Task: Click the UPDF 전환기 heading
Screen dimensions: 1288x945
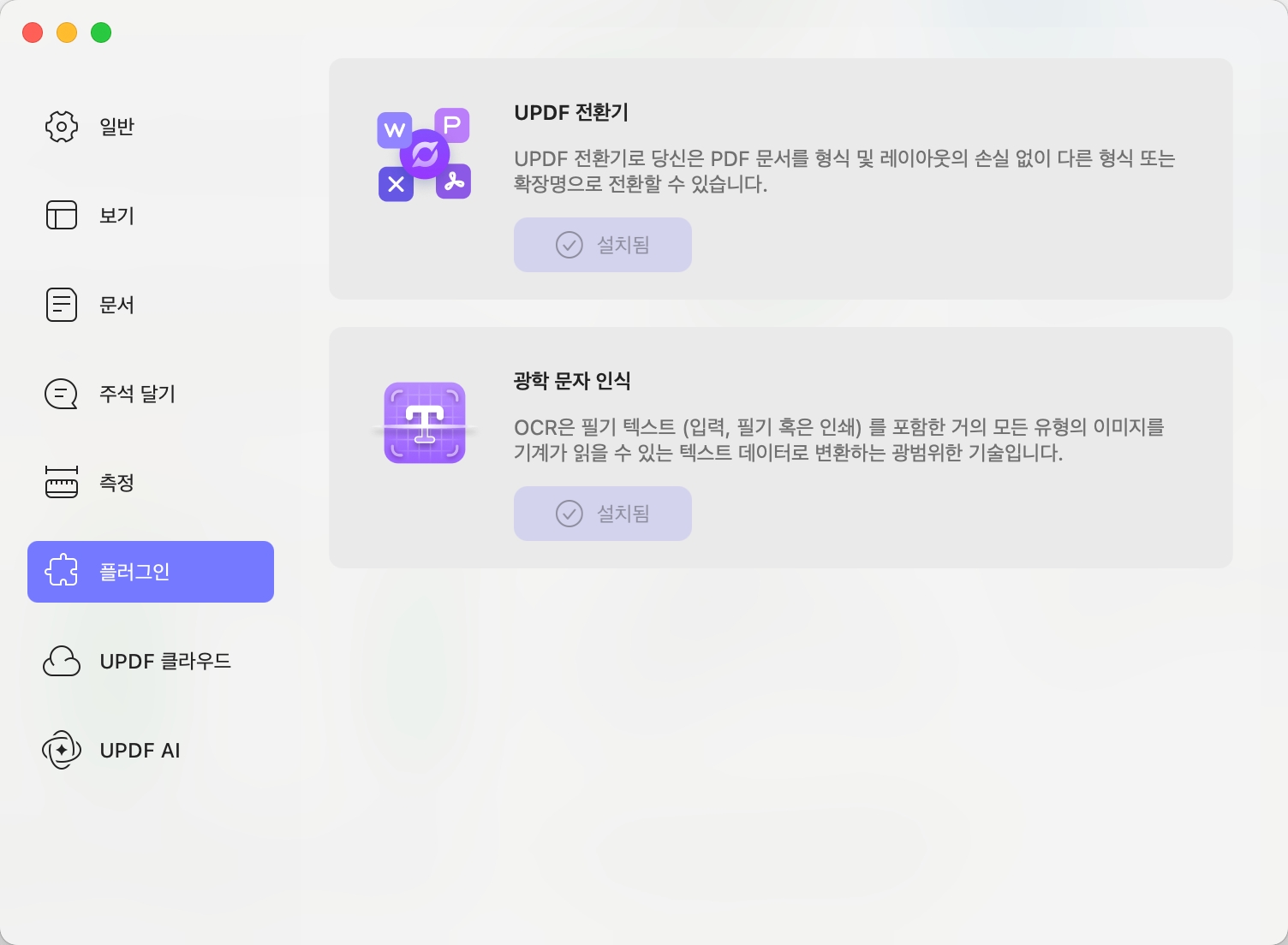Action: (x=571, y=113)
